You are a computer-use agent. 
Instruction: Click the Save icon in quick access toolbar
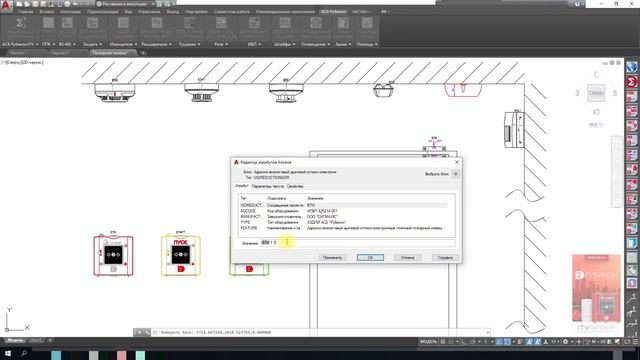click(35, 4)
